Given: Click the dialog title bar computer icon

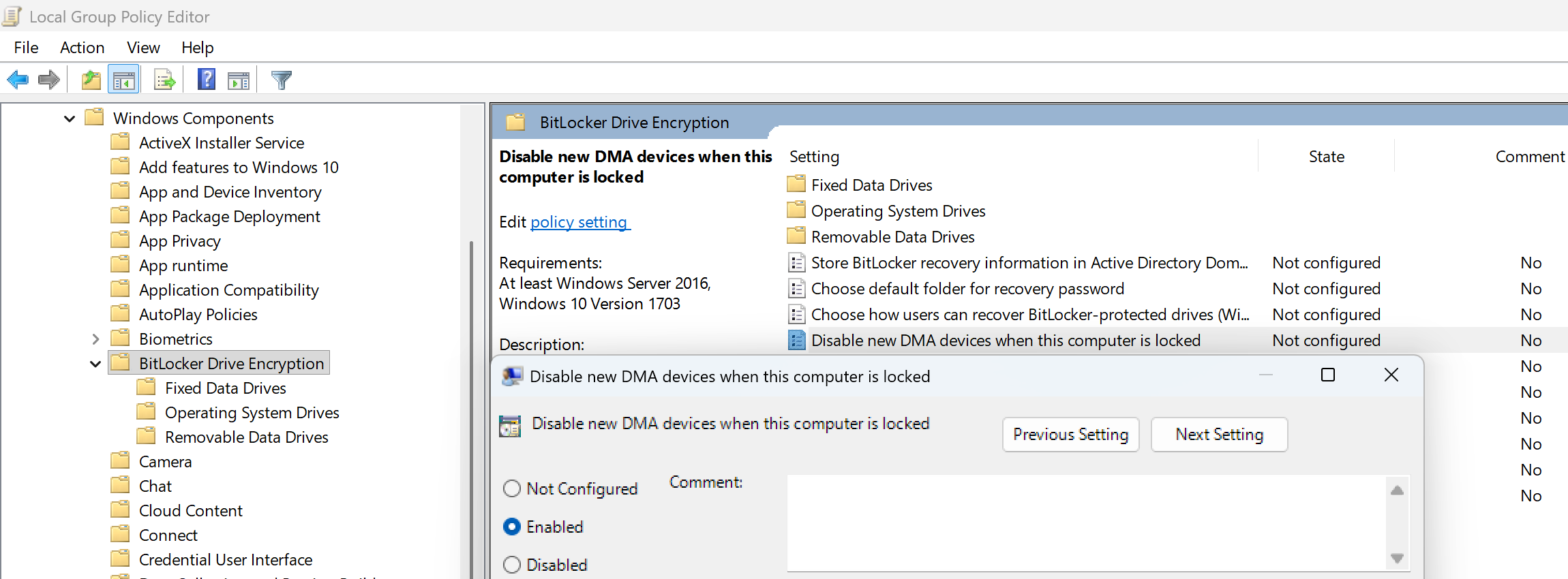Looking at the screenshot, I should pyautogui.click(x=512, y=376).
